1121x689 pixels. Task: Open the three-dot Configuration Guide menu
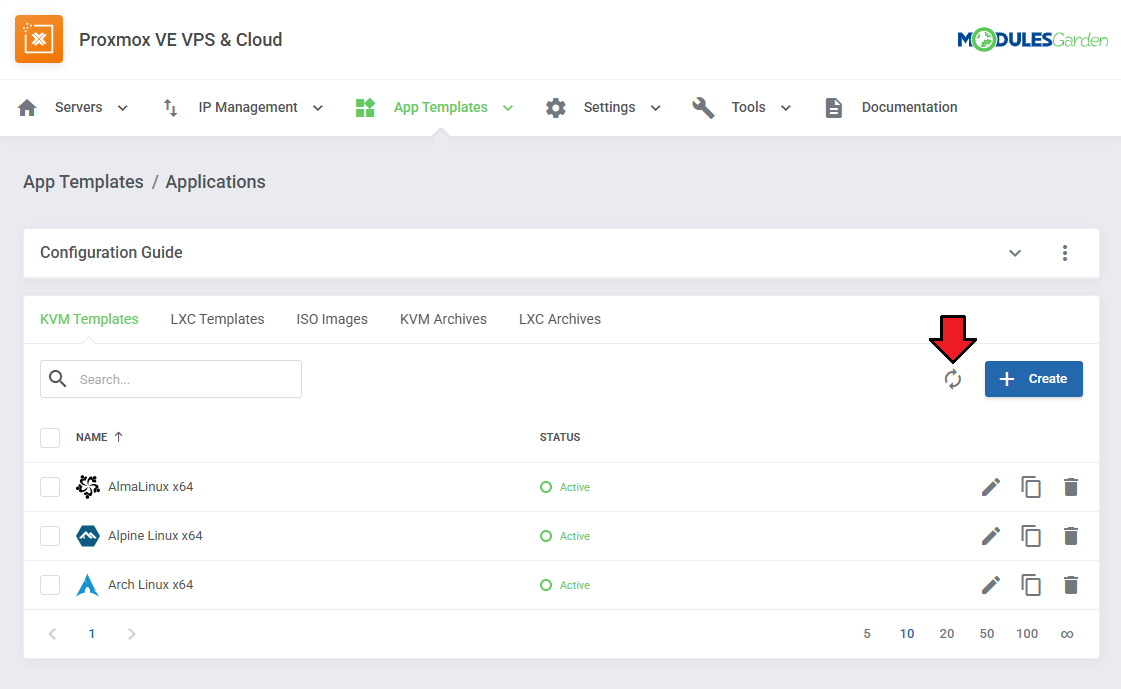click(x=1064, y=253)
